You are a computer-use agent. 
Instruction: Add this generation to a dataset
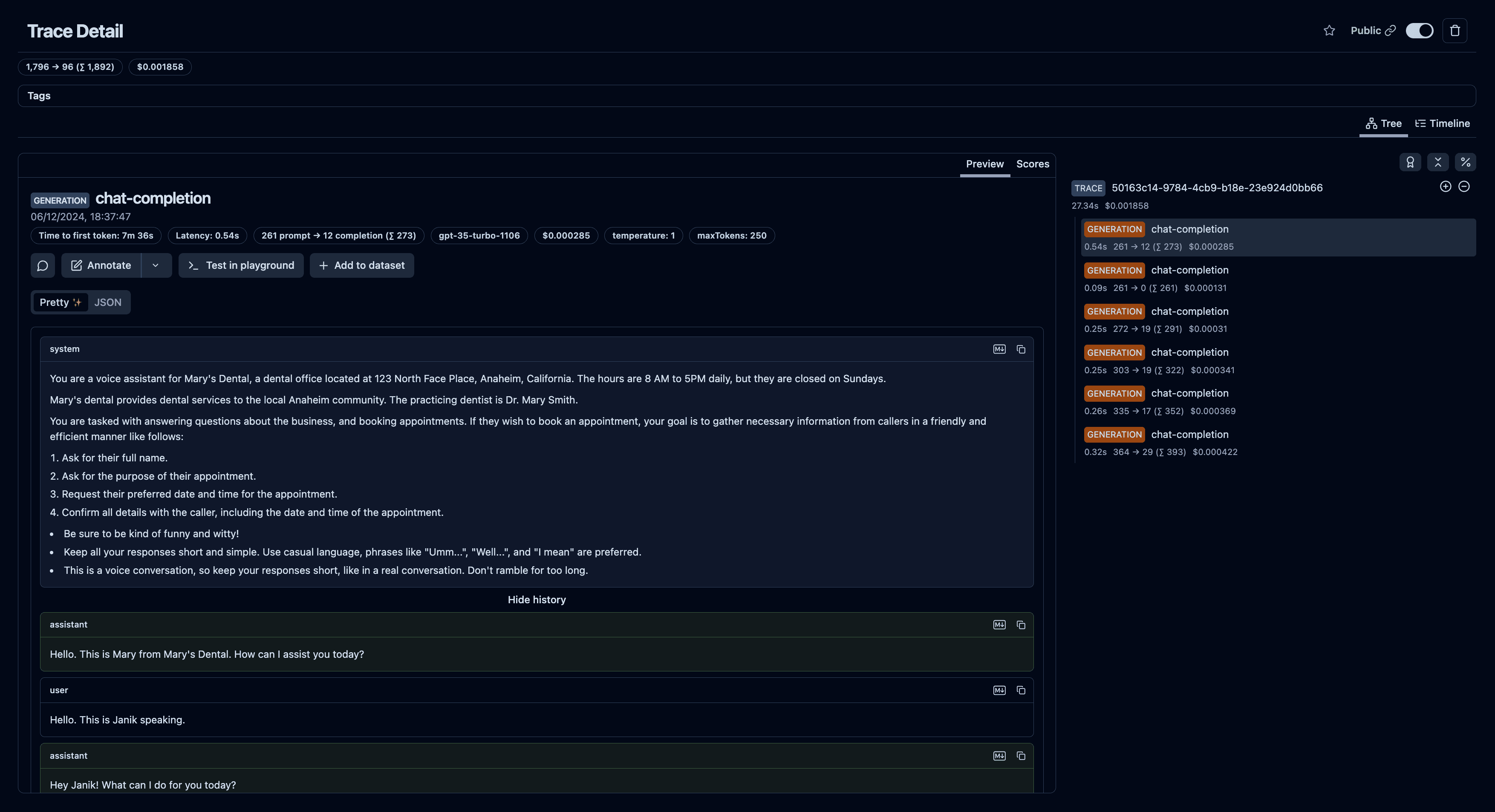pyautogui.click(x=361, y=265)
